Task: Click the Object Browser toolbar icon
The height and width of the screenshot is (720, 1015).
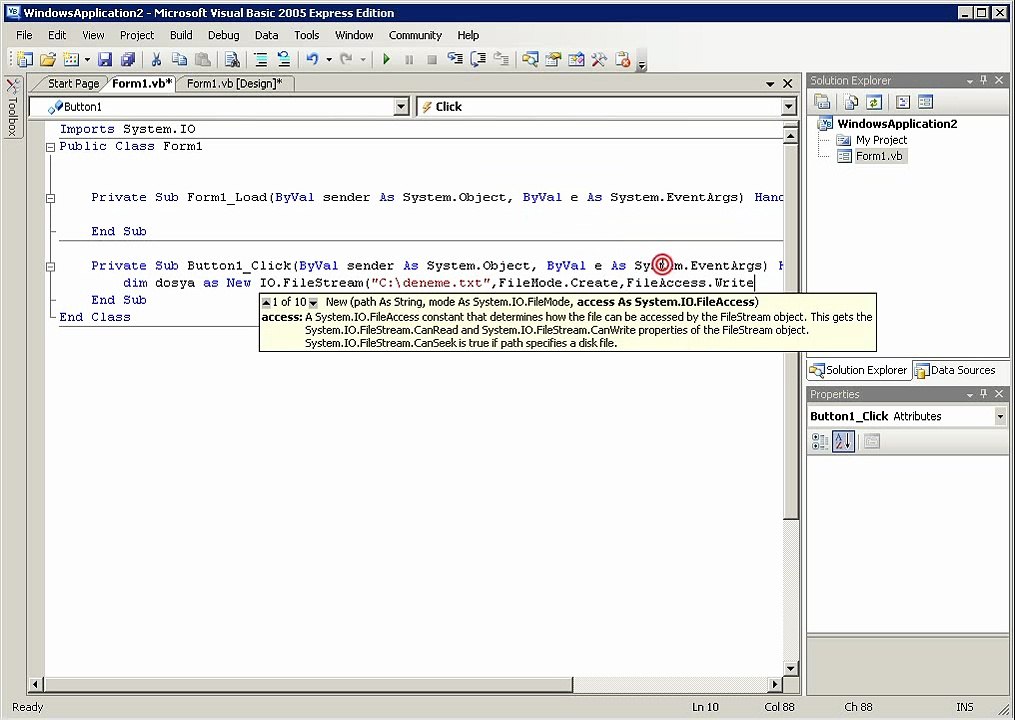Action: coord(576,60)
